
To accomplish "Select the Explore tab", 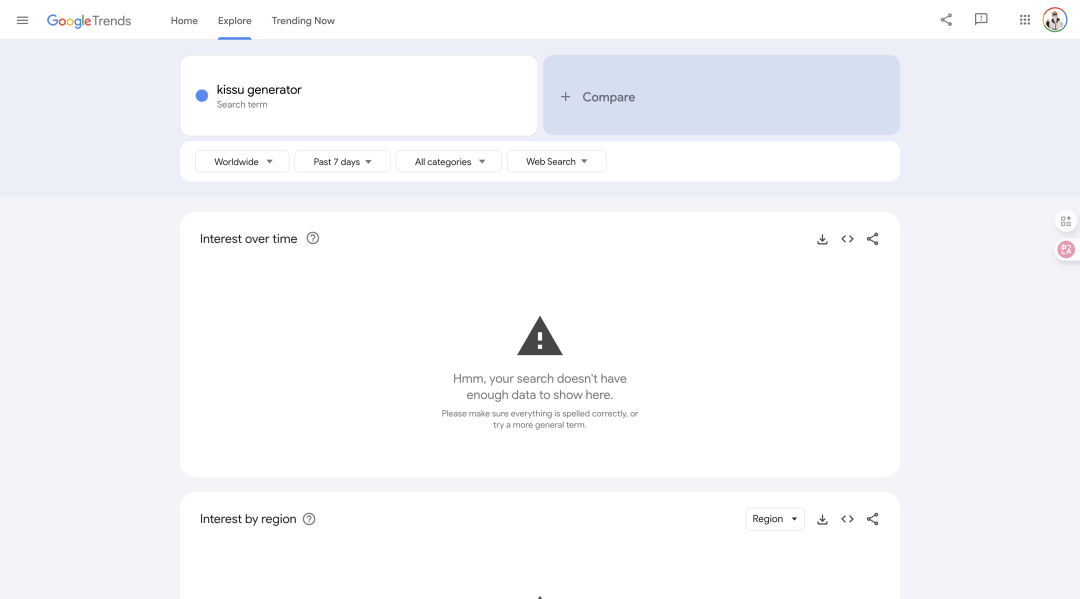I will click(234, 21).
